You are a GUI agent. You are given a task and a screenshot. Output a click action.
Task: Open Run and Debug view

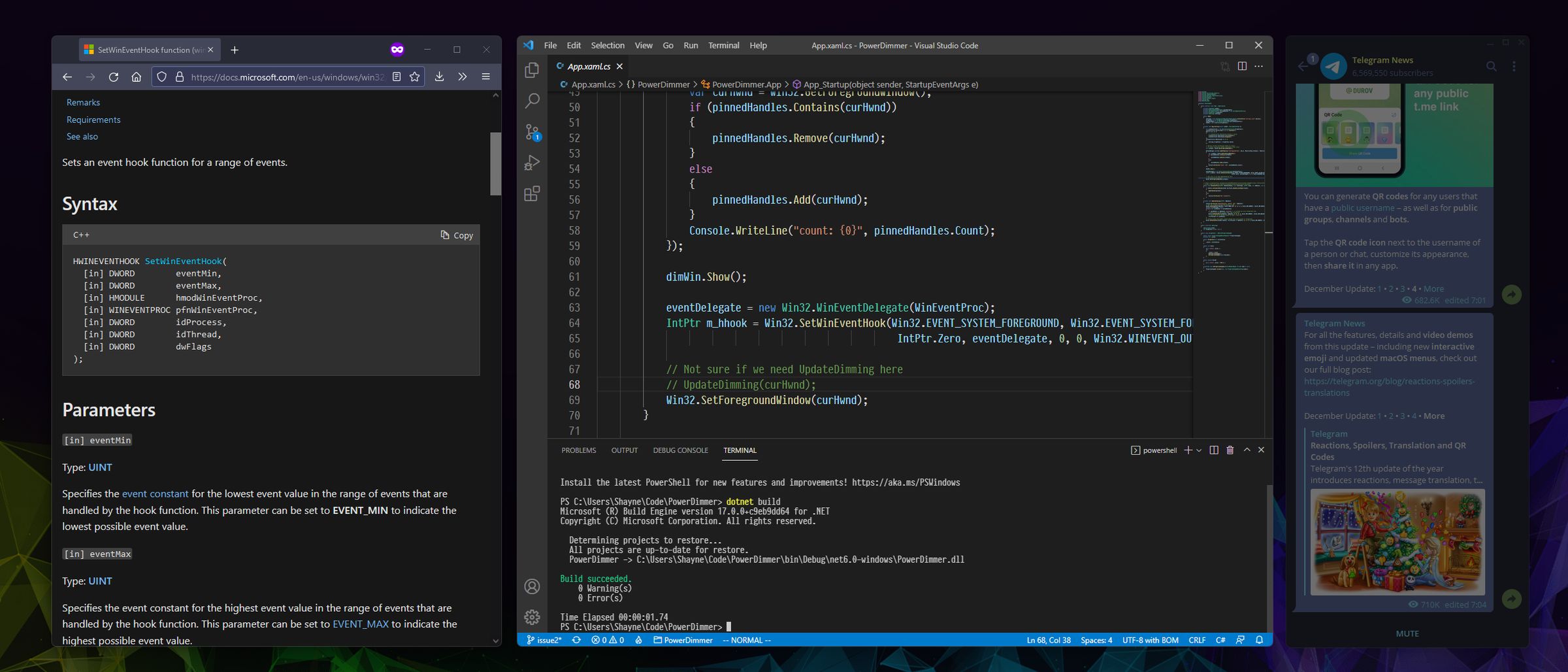532,163
